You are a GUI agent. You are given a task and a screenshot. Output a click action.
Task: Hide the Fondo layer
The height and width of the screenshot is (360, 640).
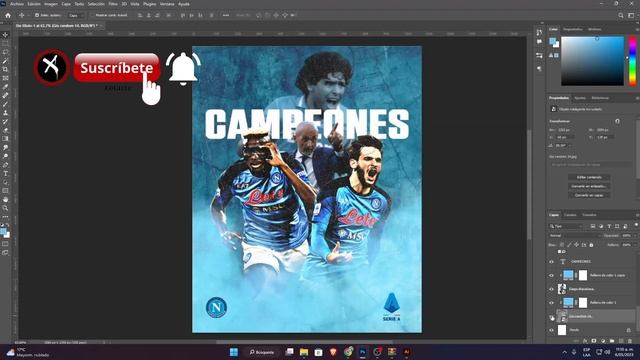click(x=551, y=330)
